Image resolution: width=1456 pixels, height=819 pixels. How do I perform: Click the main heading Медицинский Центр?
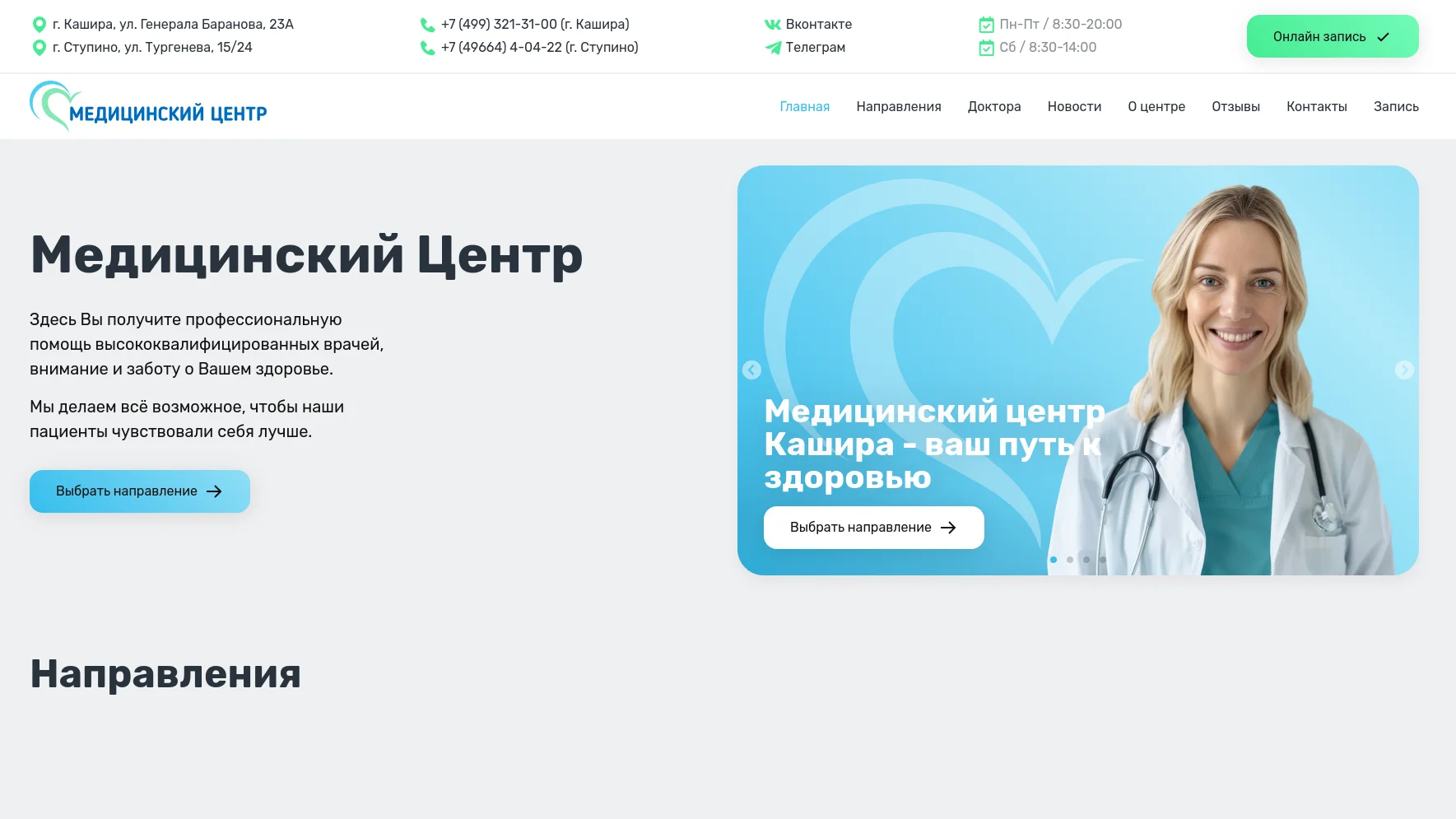(x=306, y=254)
